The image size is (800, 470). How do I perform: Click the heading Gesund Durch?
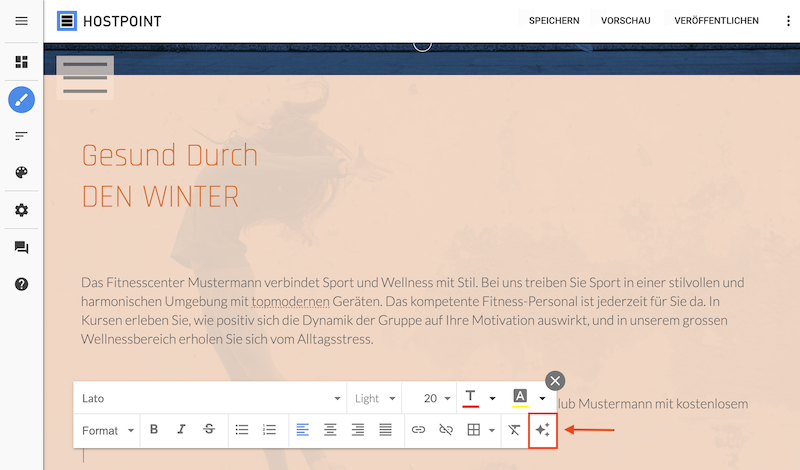[x=169, y=156]
